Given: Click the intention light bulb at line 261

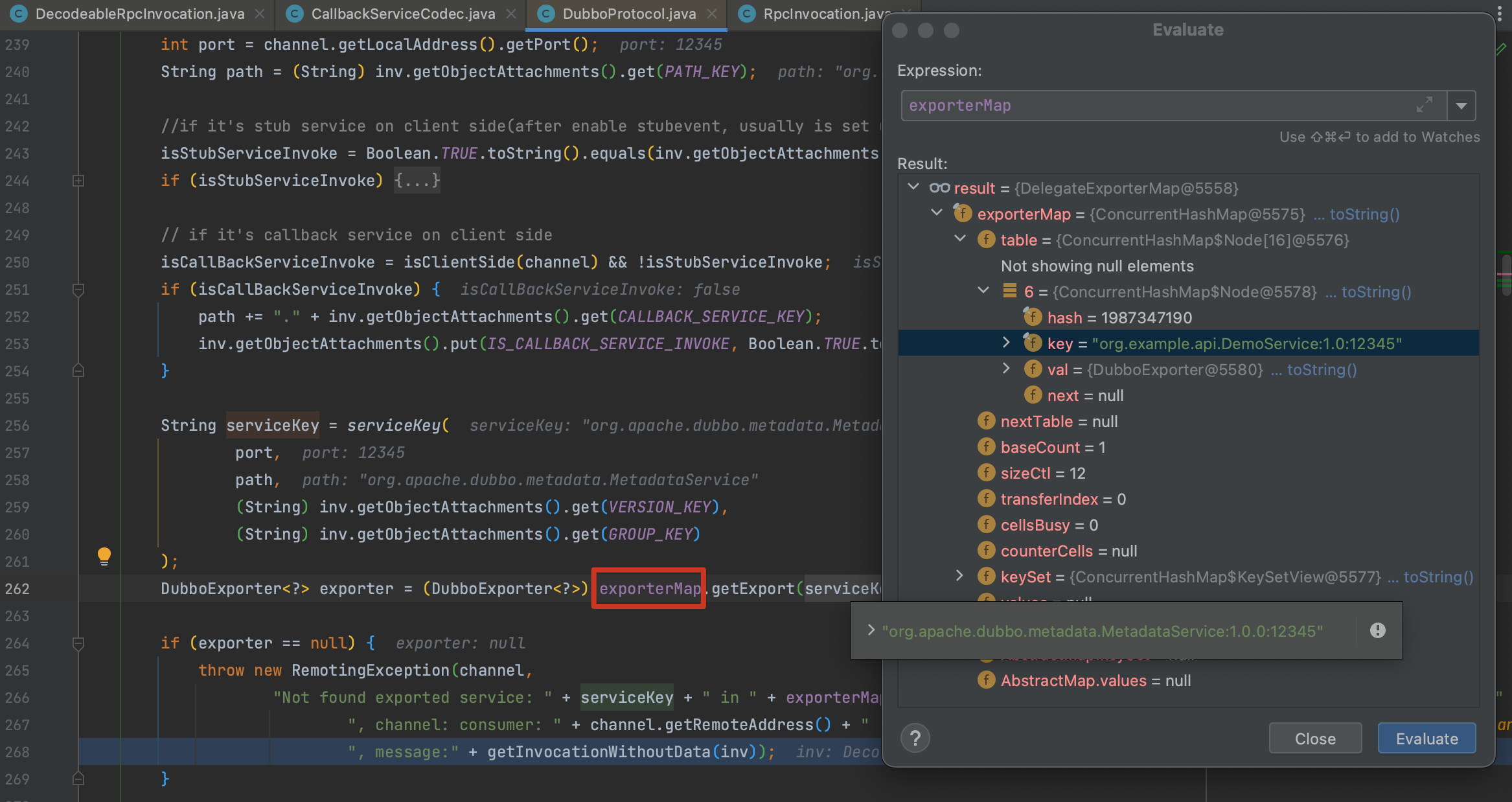Looking at the screenshot, I should (104, 556).
